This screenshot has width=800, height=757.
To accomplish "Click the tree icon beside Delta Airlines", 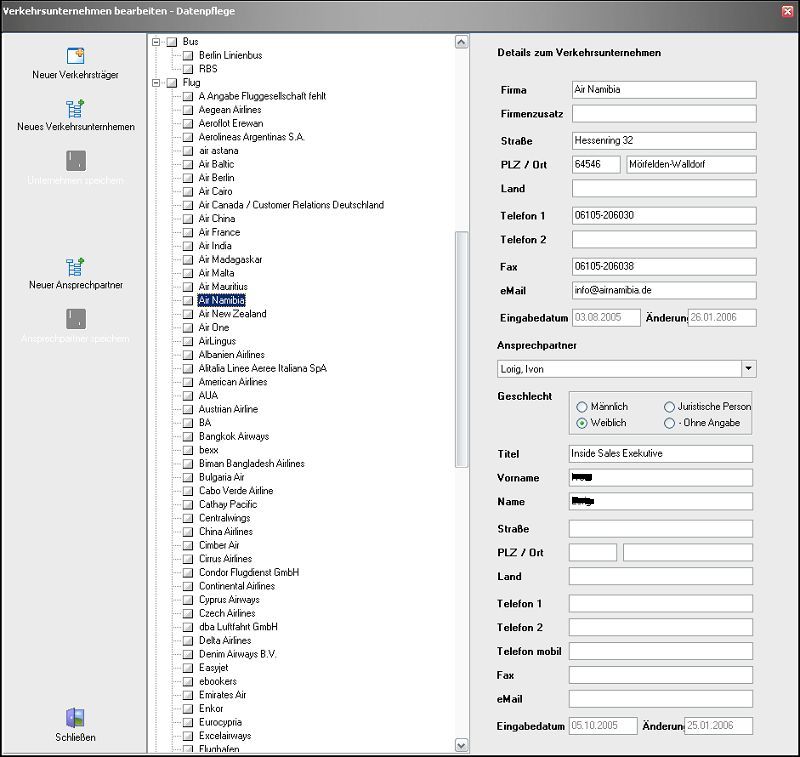I will click(188, 641).
